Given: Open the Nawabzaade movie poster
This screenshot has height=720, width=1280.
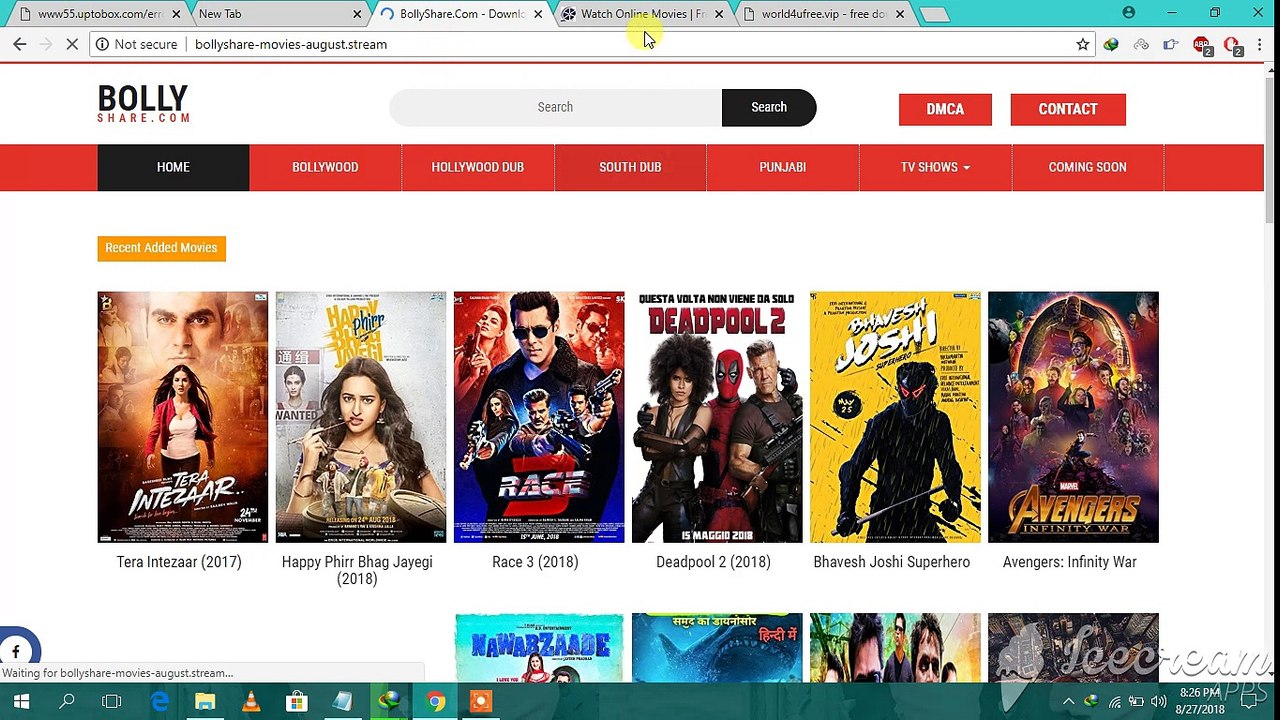Looking at the screenshot, I should [x=539, y=648].
